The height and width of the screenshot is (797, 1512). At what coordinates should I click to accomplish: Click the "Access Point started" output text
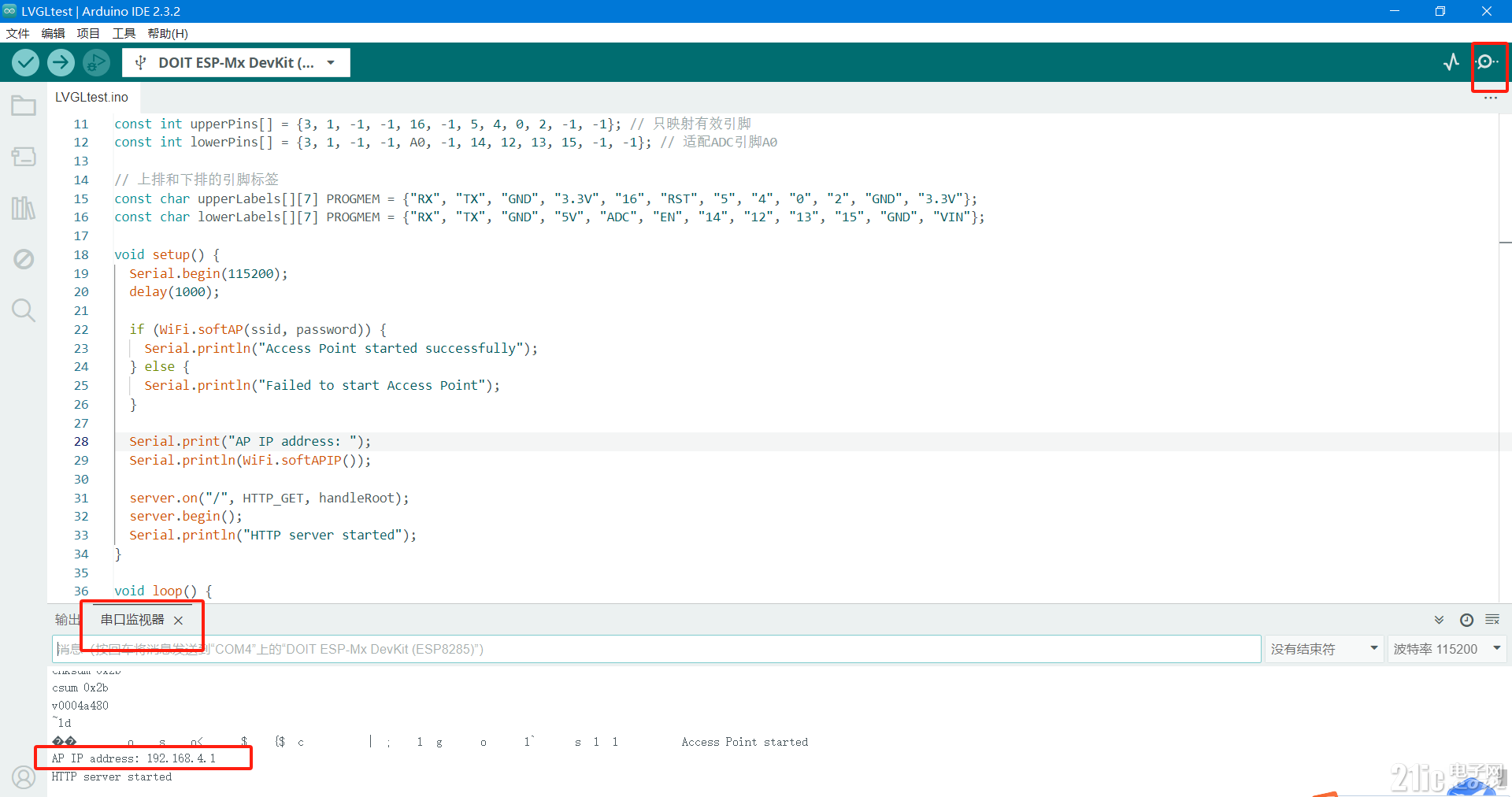(745, 742)
